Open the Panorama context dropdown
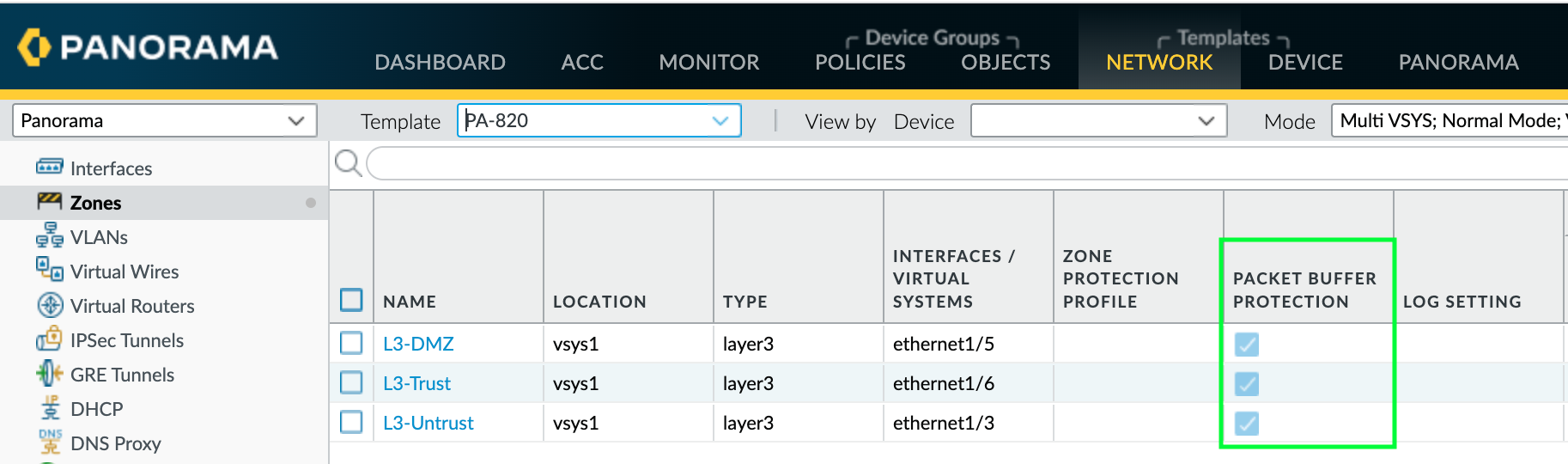Screen dimensions: 1568x464 [164, 121]
